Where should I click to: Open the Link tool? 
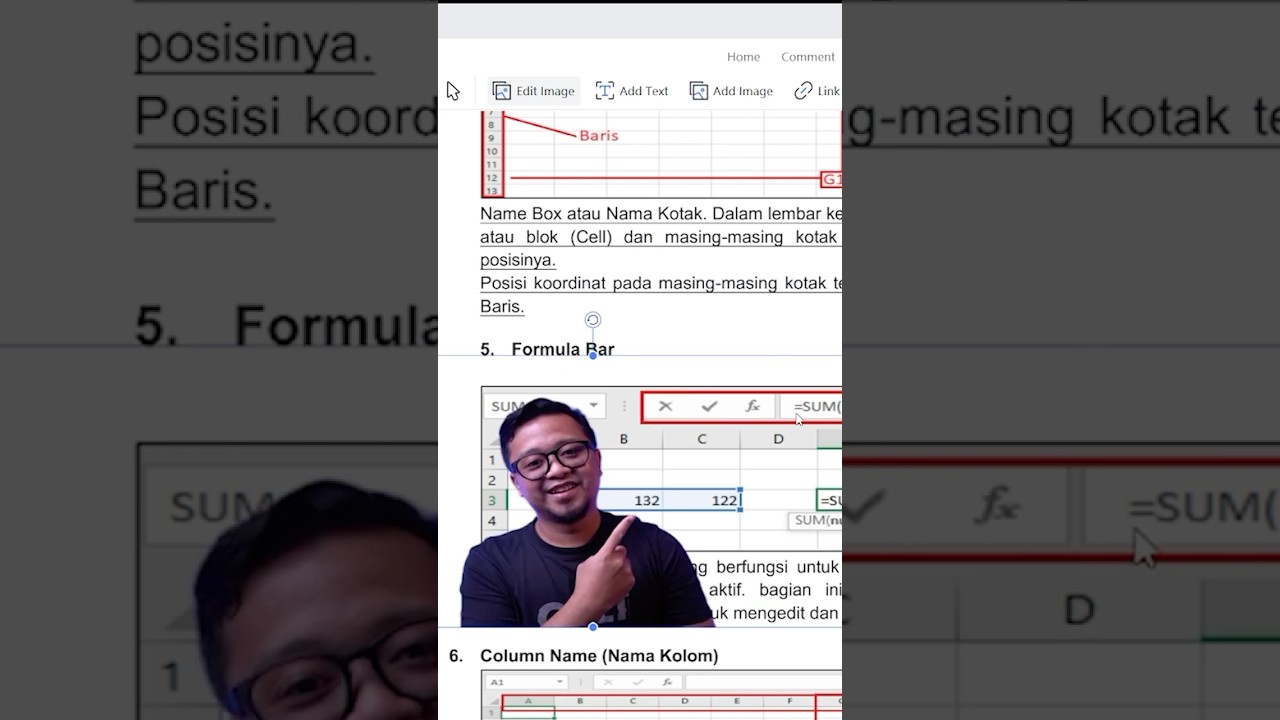[x=817, y=91]
